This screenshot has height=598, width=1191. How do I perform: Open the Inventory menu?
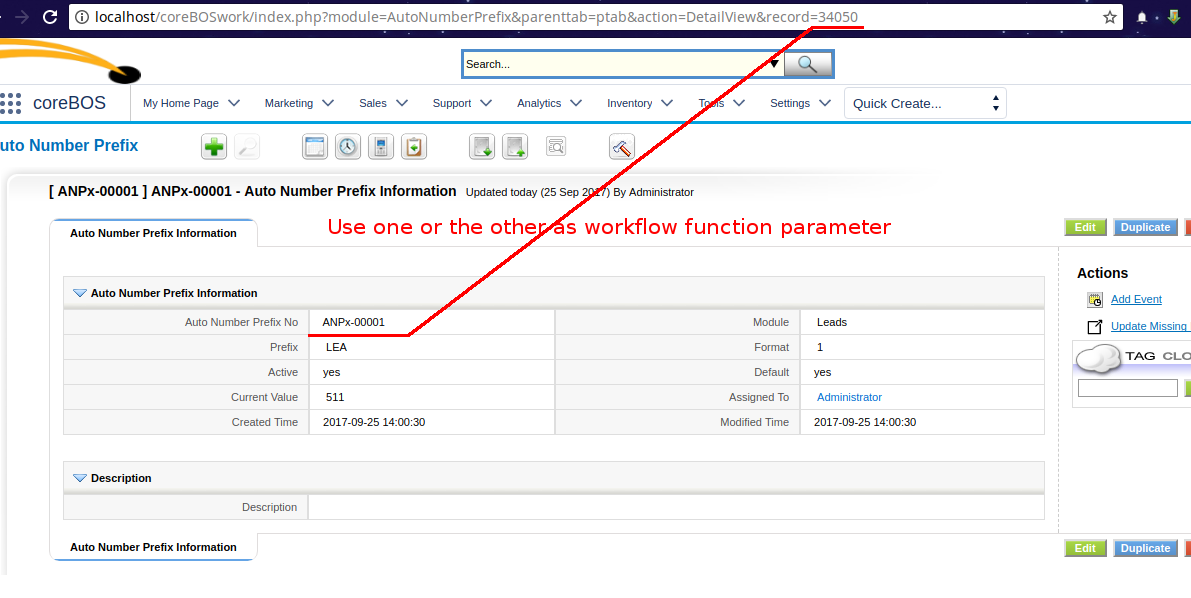tap(639, 103)
